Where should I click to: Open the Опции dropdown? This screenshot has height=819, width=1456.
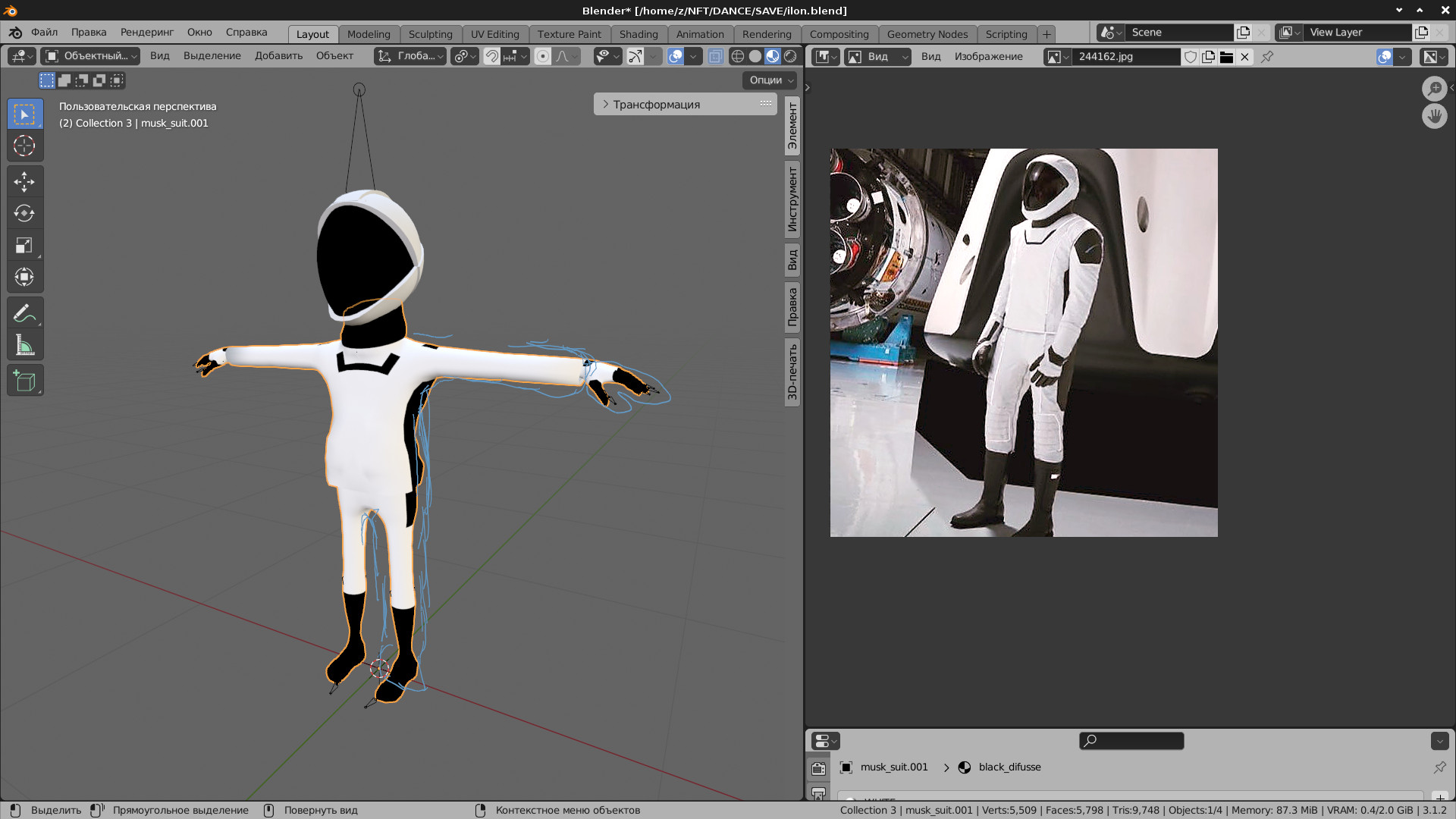[x=770, y=80]
